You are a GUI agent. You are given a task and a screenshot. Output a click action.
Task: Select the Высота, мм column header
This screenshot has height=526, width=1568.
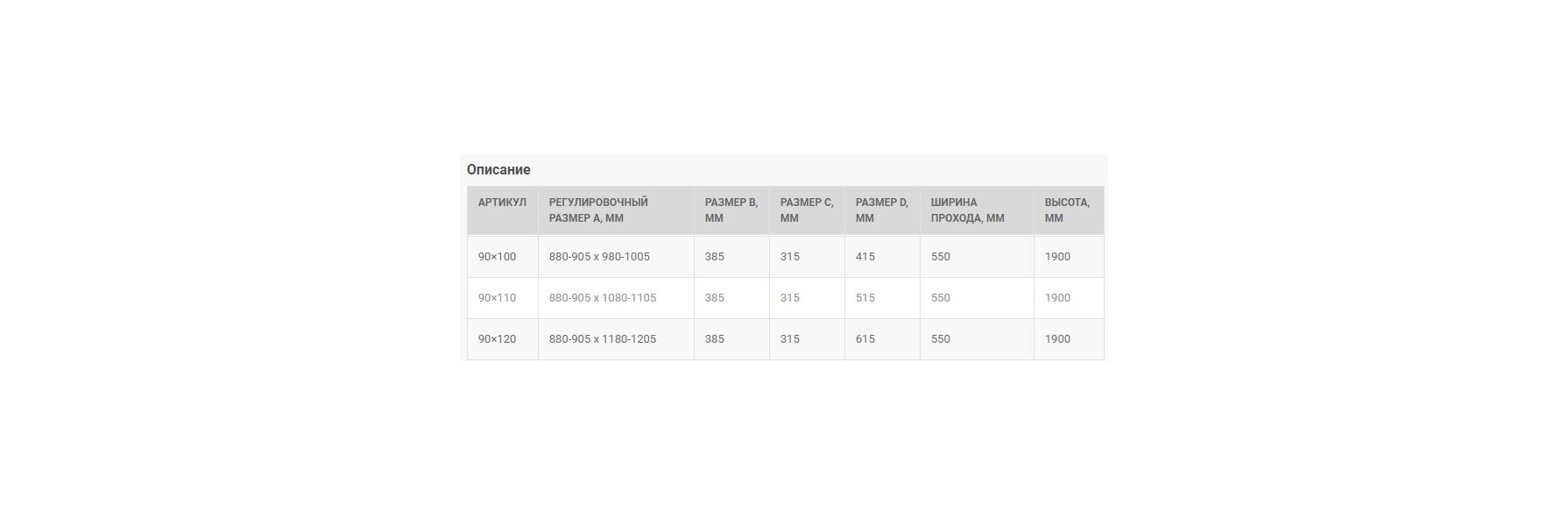[1069, 210]
